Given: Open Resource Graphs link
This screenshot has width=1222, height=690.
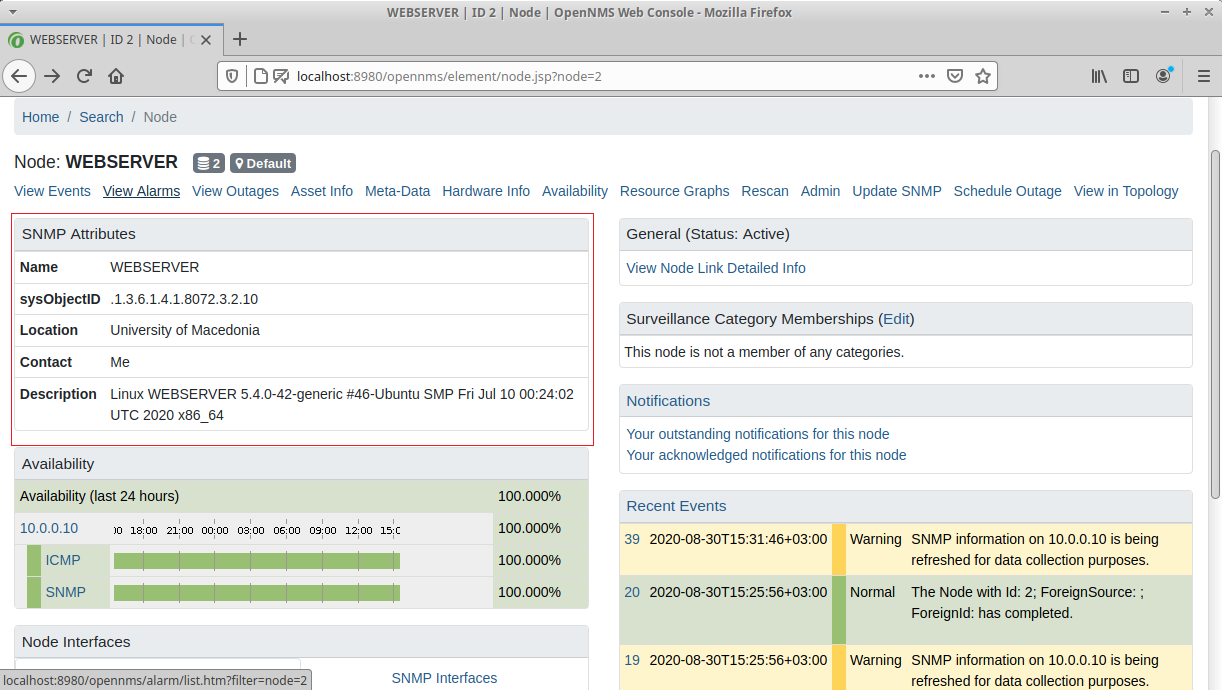Looking at the screenshot, I should (675, 191).
